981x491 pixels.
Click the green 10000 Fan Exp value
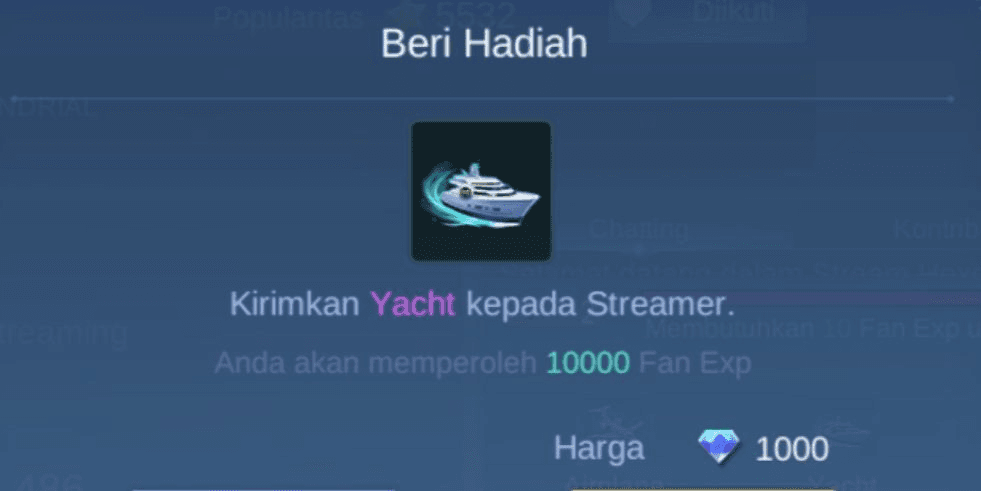[588, 363]
